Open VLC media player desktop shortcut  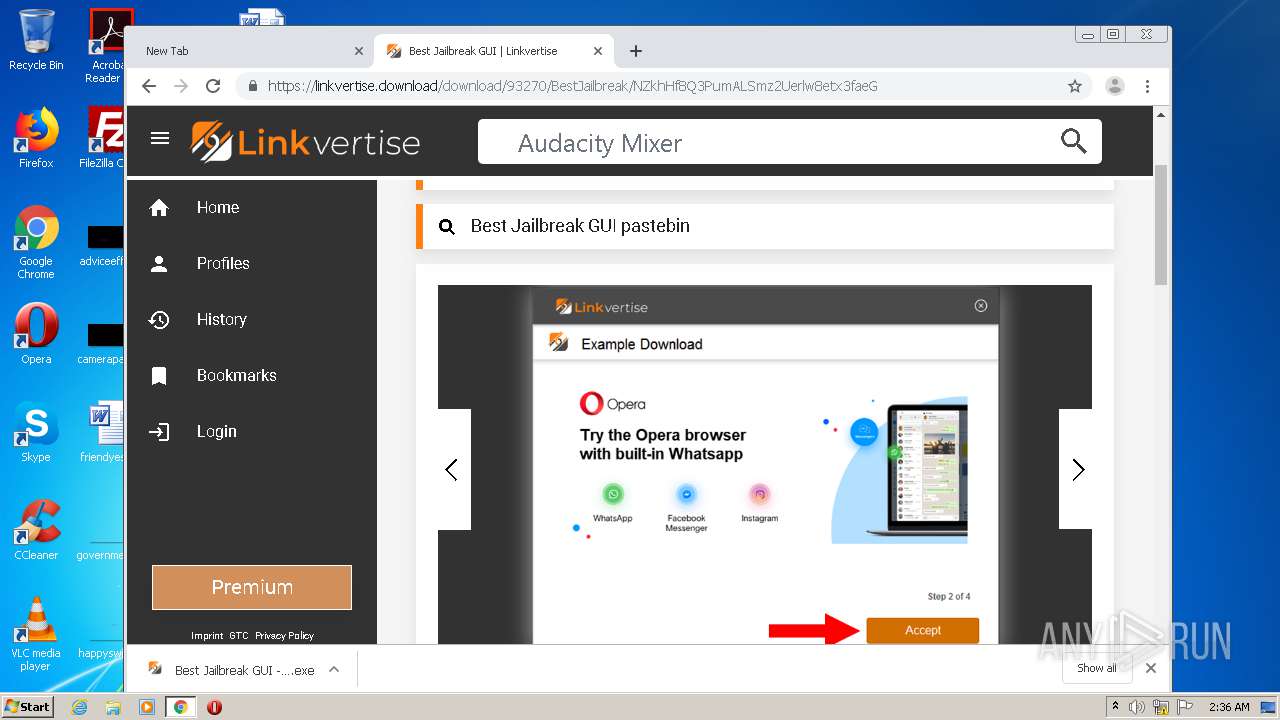coord(36,634)
